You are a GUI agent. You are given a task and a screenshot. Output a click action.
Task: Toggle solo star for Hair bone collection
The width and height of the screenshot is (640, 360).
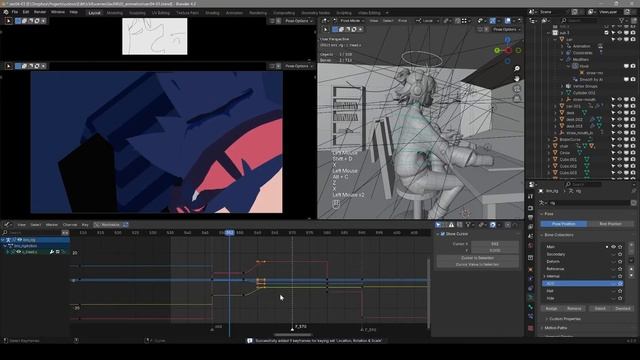point(620,291)
